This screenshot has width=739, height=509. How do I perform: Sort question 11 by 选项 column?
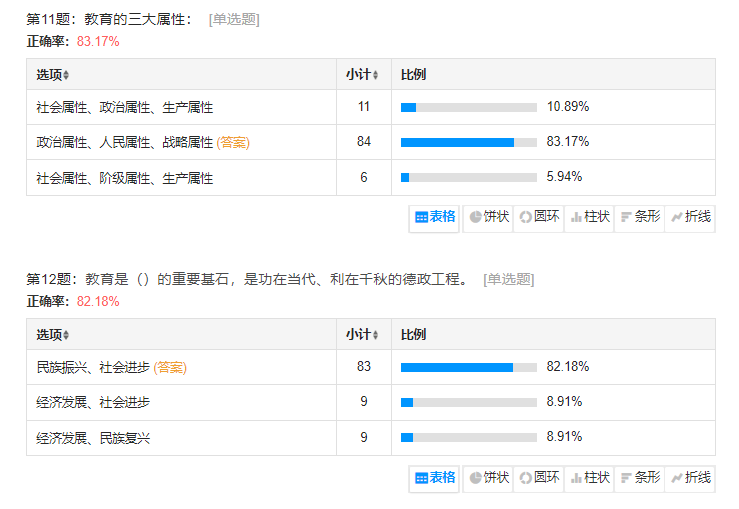click(x=53, y=75)
